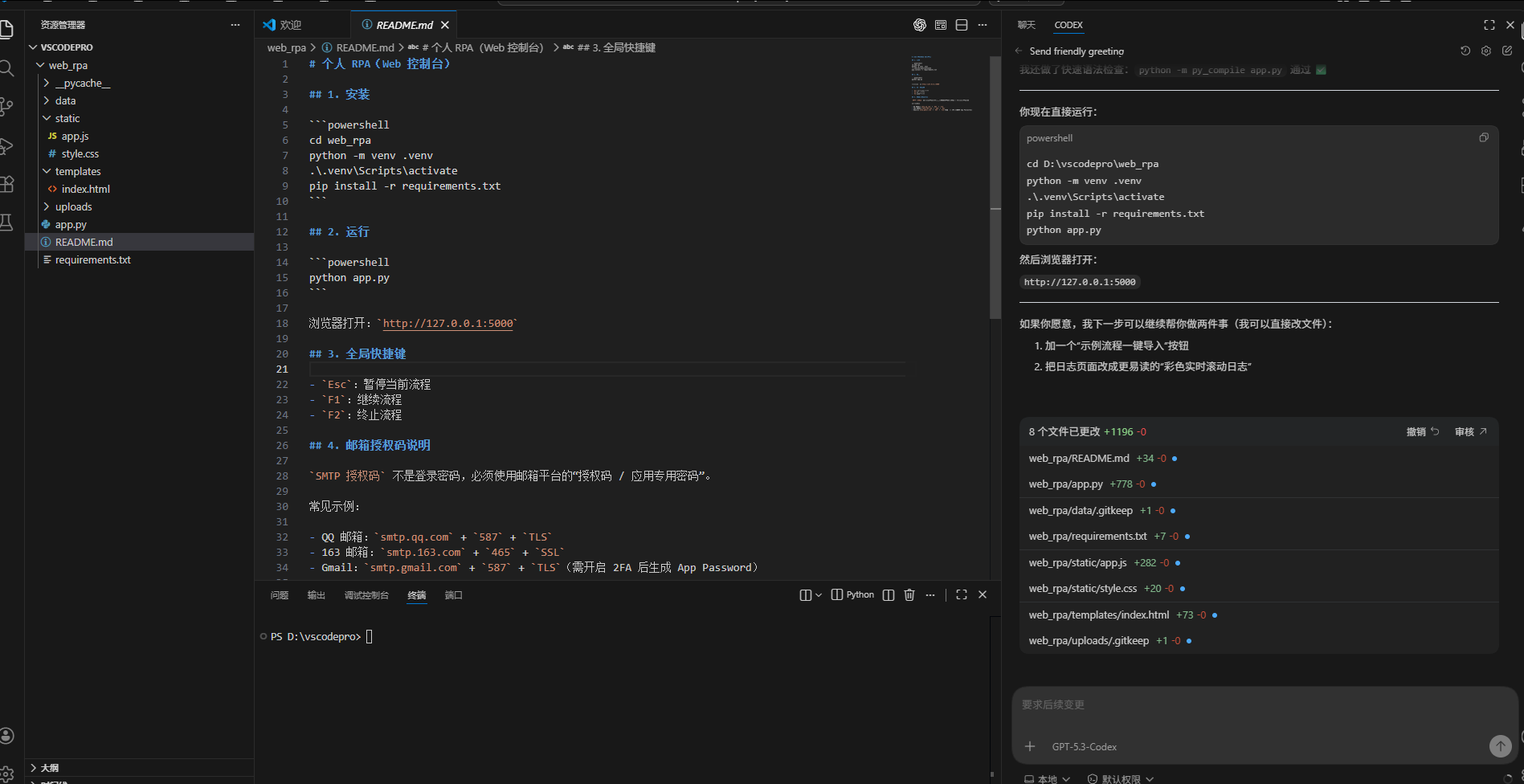Open Codex task history
The height and width of the screenshot is (784, 1524).
1465,51
